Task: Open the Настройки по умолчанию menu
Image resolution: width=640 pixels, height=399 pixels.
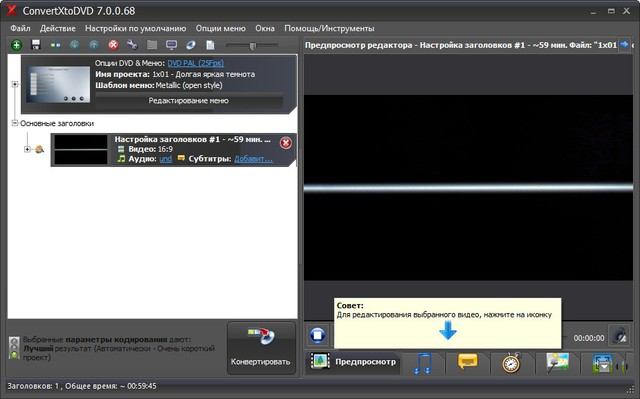Action: click(136, 29)
